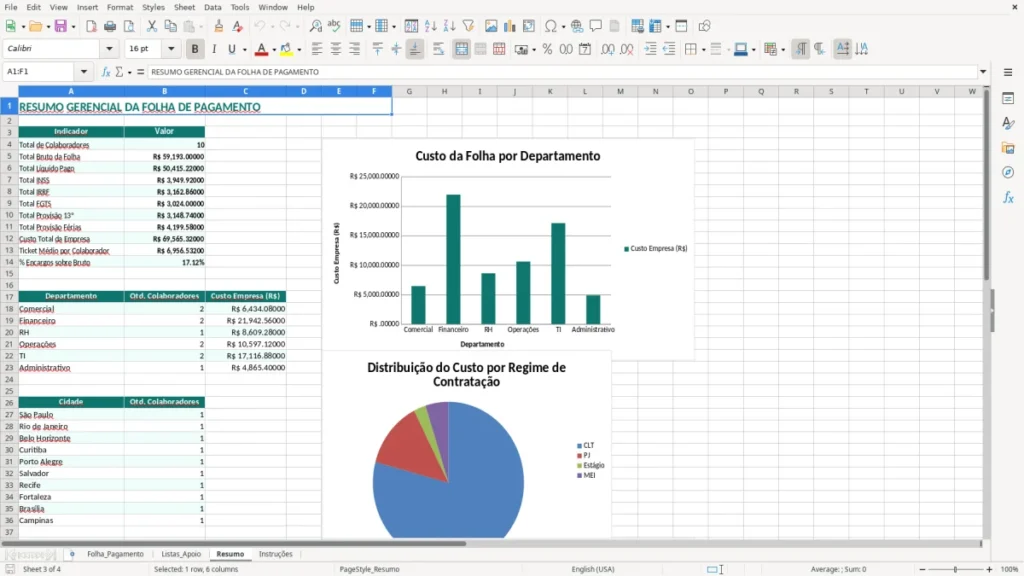Insert special character Omega icon

[551, 26]
